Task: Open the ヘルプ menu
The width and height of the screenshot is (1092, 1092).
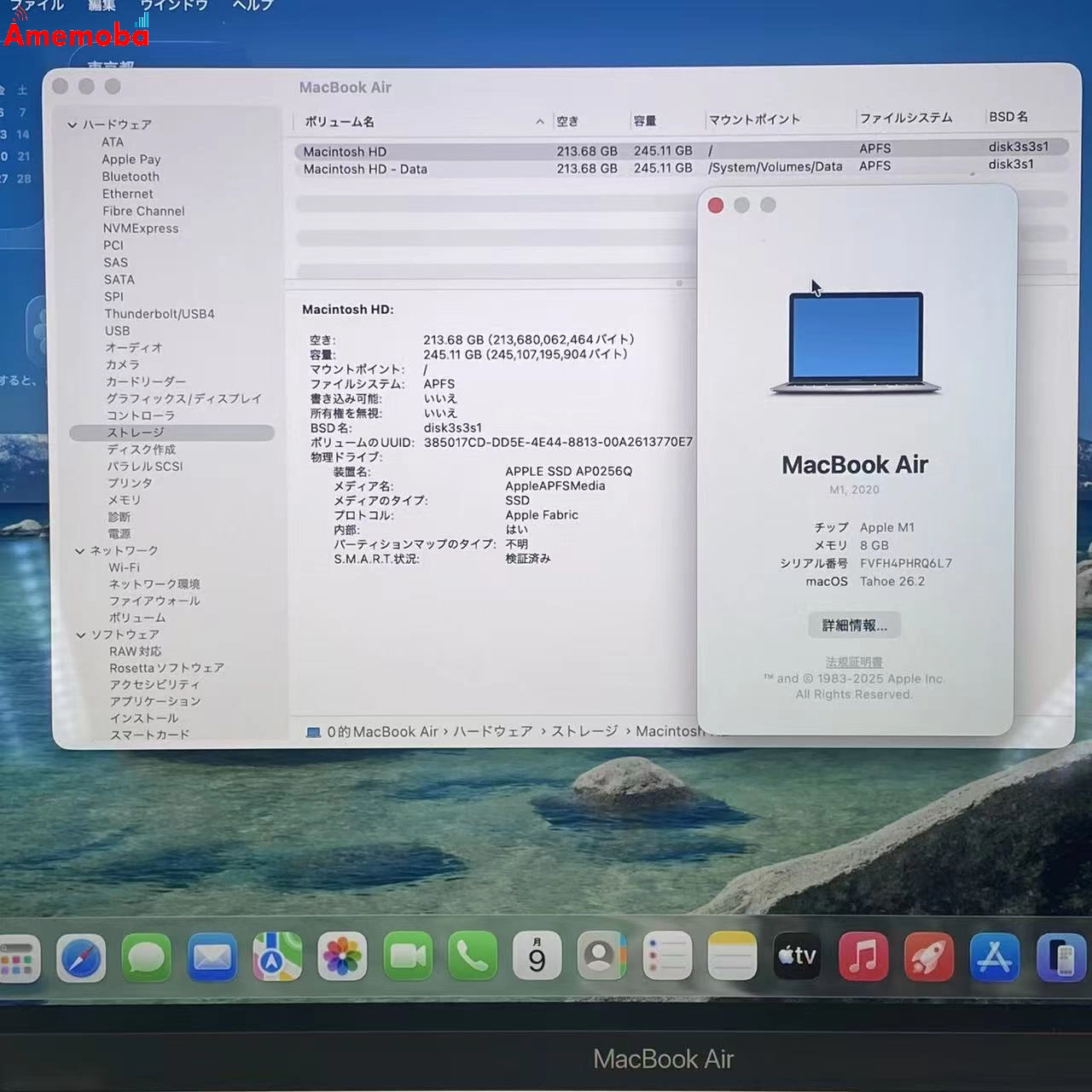Action: [x=251, y=6]
